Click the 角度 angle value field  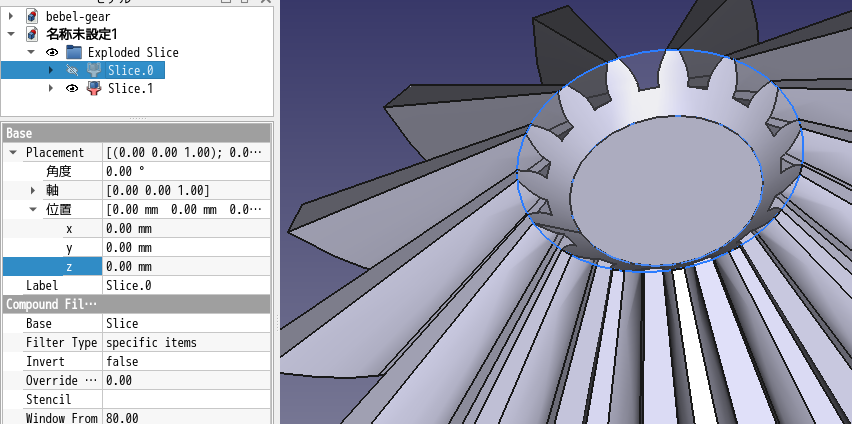tap(186, 171)
